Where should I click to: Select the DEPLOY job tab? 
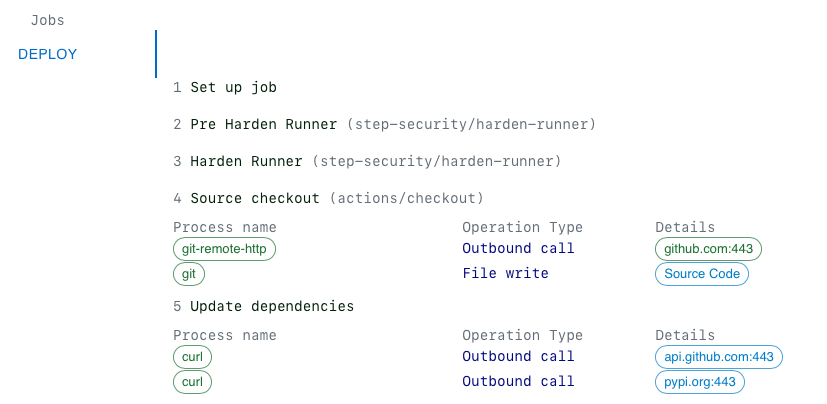point(48,54)
